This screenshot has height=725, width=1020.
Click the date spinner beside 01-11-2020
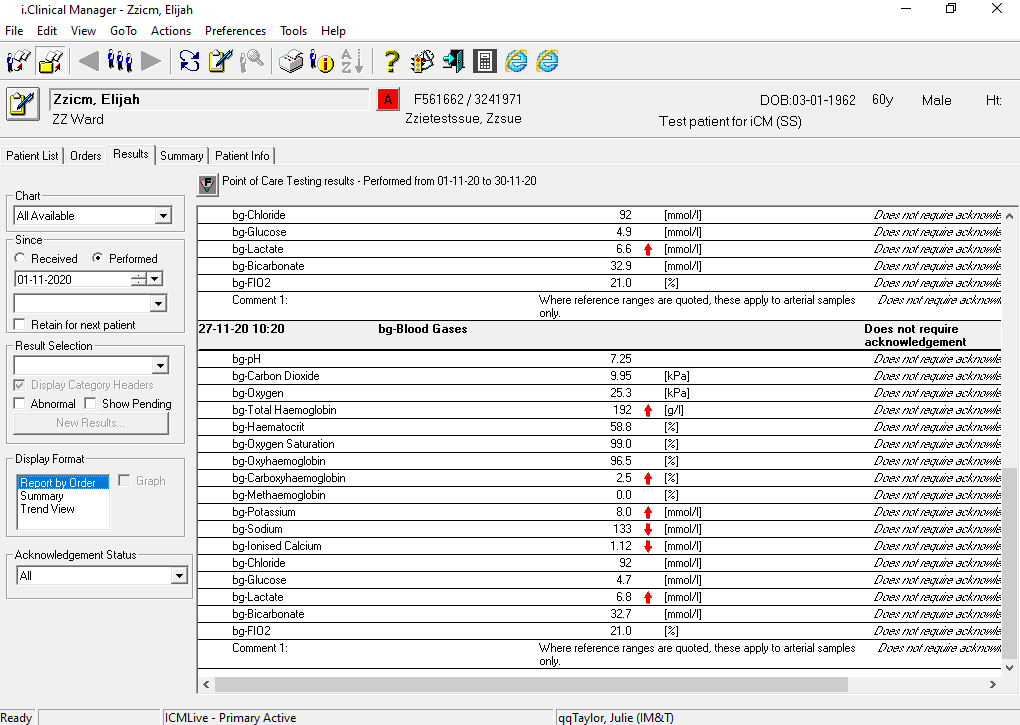pyautogui.click(x=139, y=280)
